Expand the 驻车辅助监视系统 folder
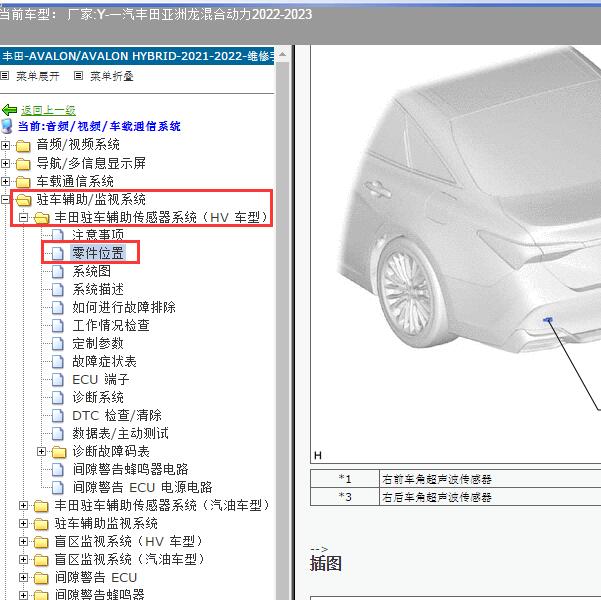The height and width of the screenshot is (600, 601). pos(23,524)
